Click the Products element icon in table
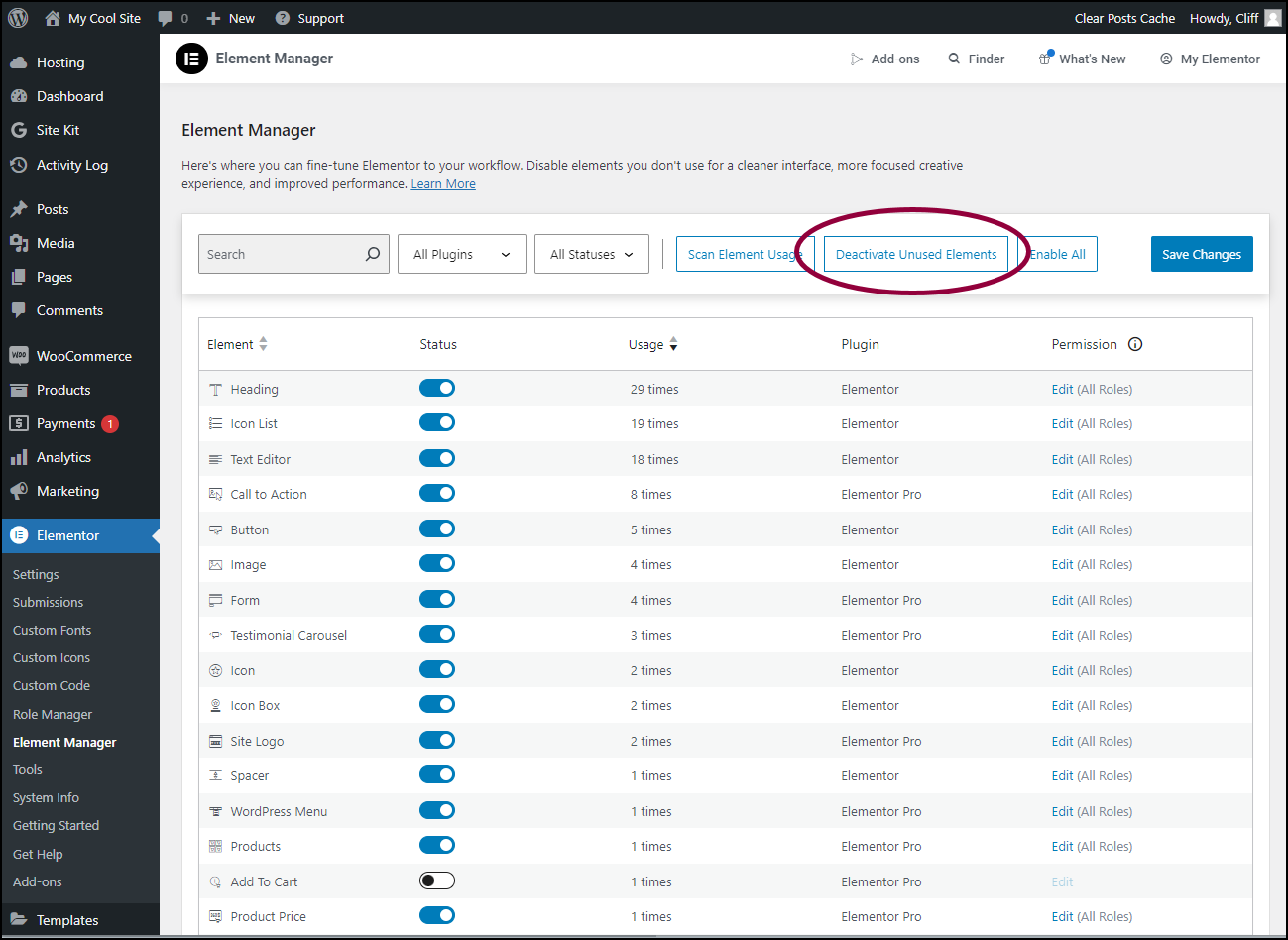Viewport: 1288px width, 940px height. pos(215,846)
